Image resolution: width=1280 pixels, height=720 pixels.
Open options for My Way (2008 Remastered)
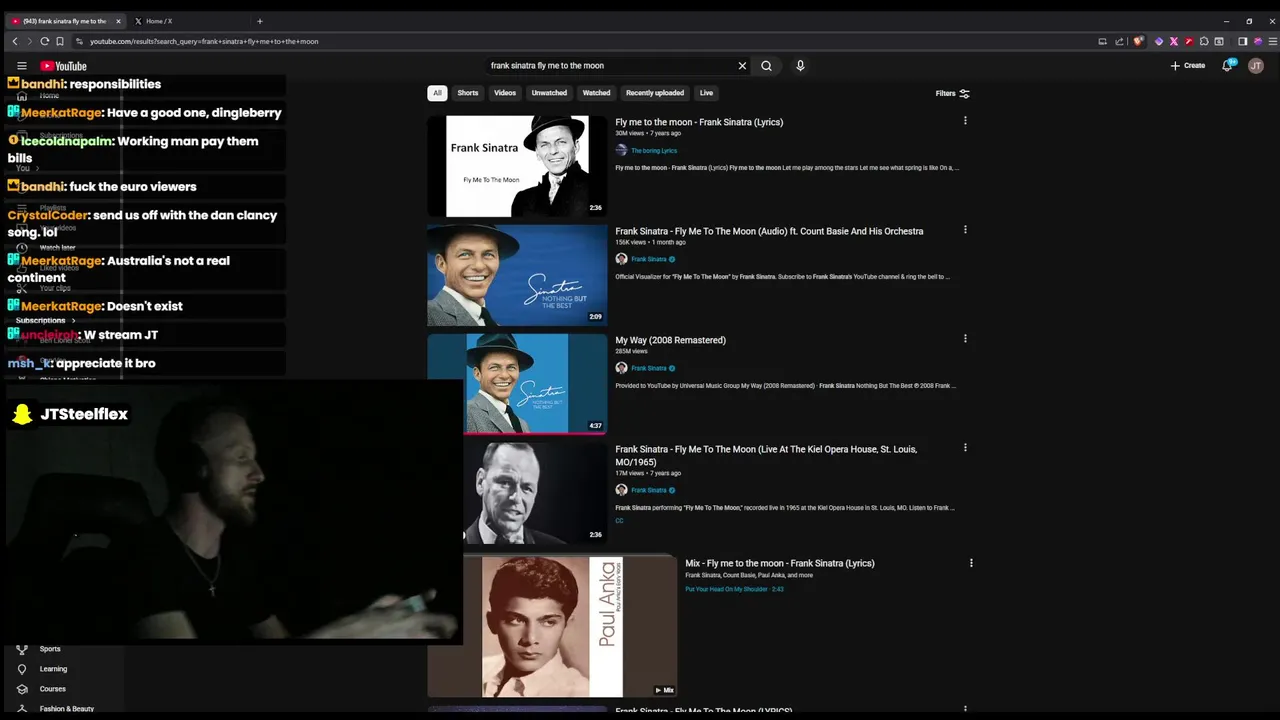point(965,339)
